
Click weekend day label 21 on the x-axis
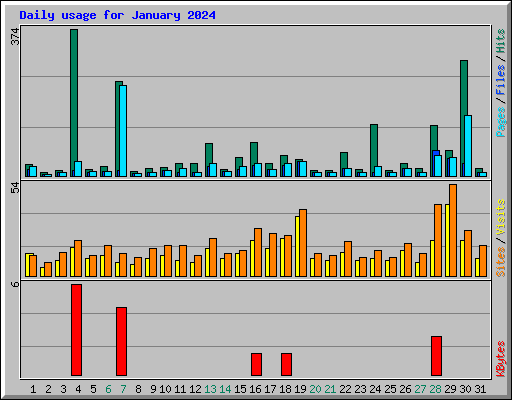point(330,389)
